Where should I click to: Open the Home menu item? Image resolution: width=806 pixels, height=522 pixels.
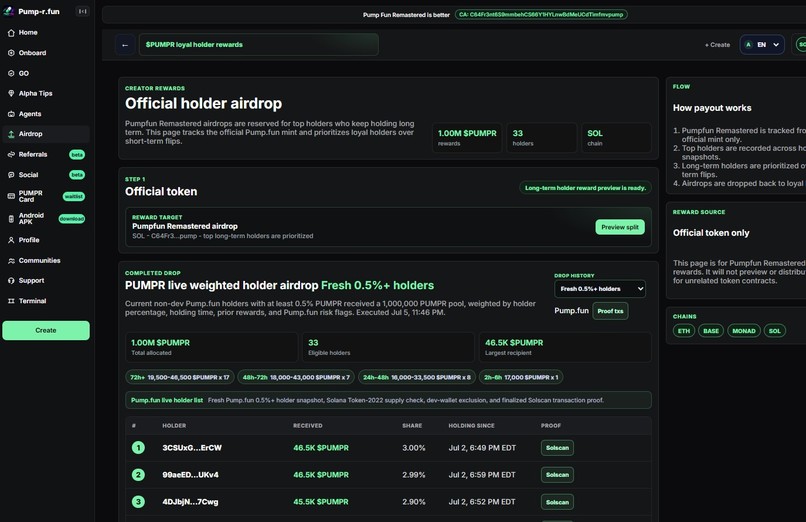(46, 33)
